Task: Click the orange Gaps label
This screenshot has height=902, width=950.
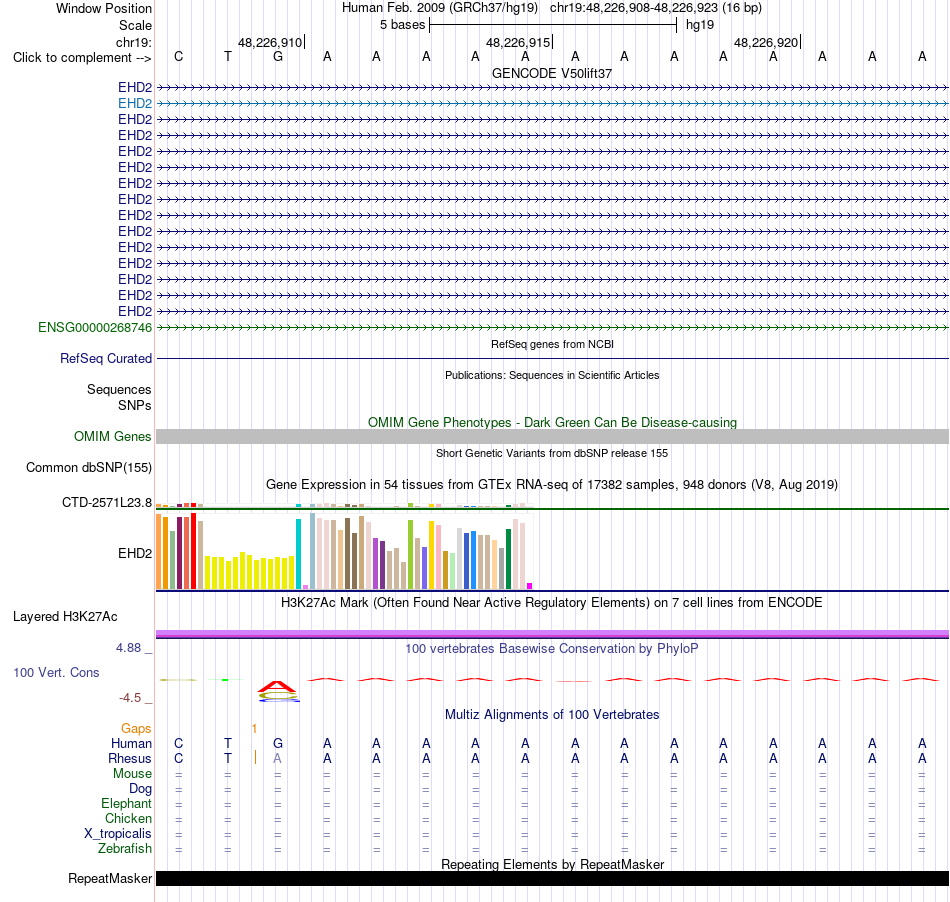Action: (136, 728)
